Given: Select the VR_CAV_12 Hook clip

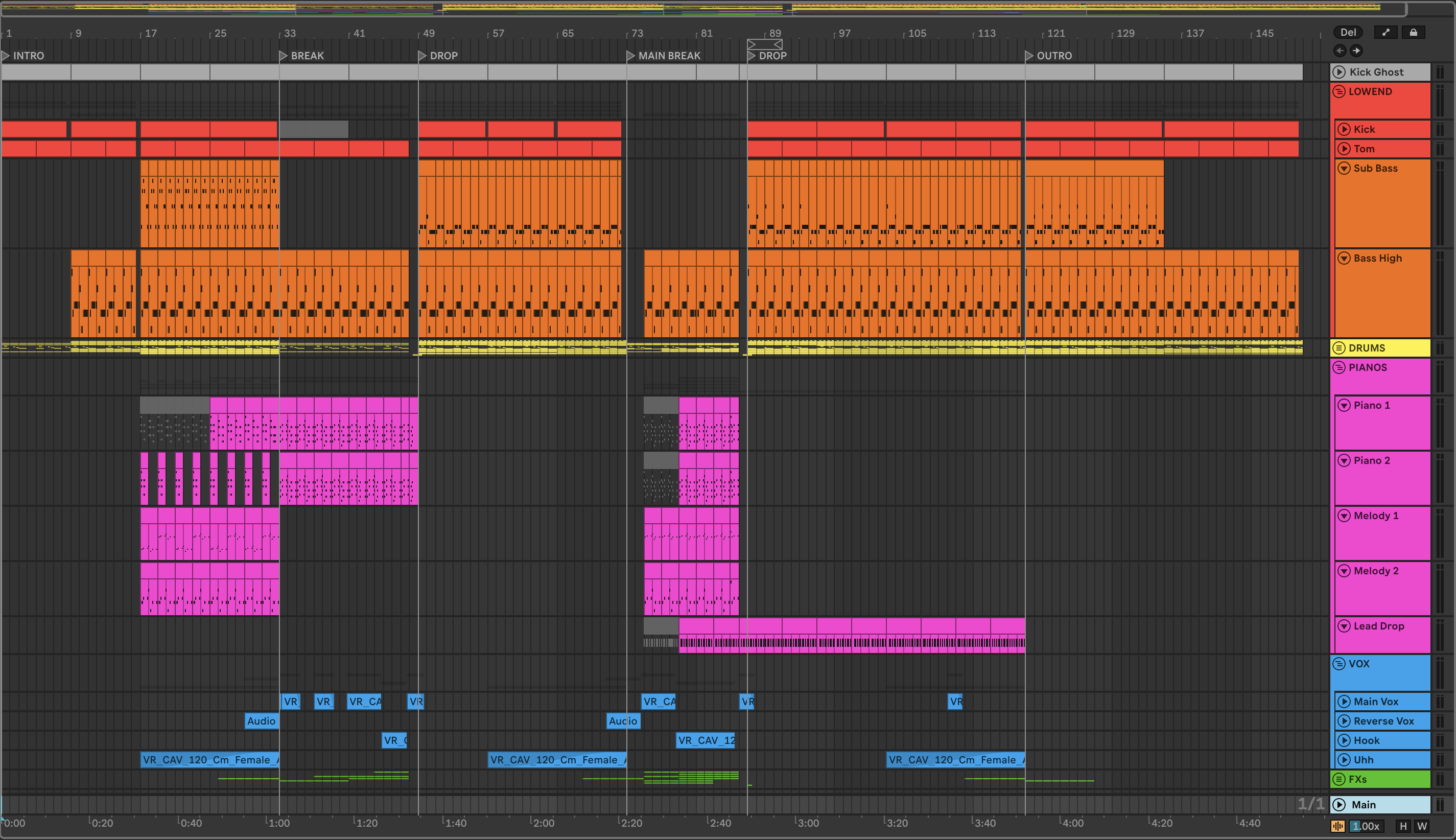Looking at the screenshot, I should [706, 741].
